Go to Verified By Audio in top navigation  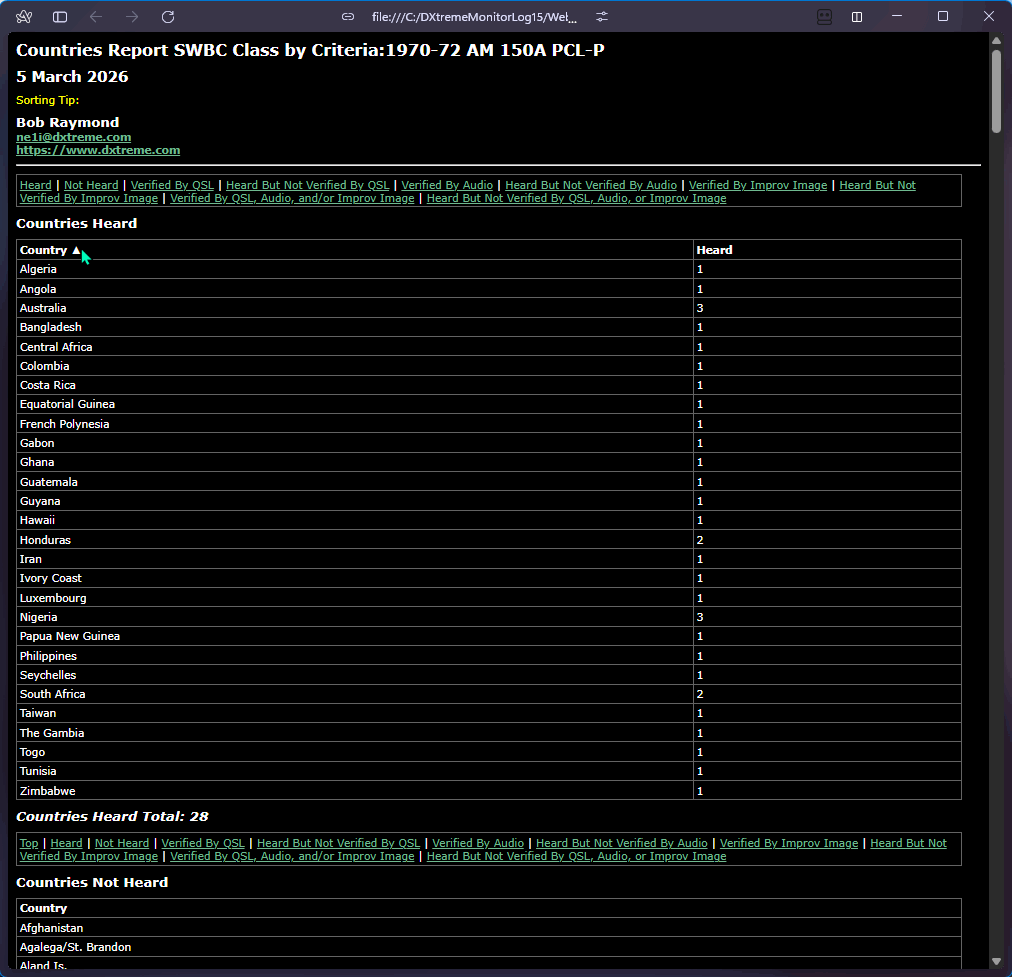[447, 185]
